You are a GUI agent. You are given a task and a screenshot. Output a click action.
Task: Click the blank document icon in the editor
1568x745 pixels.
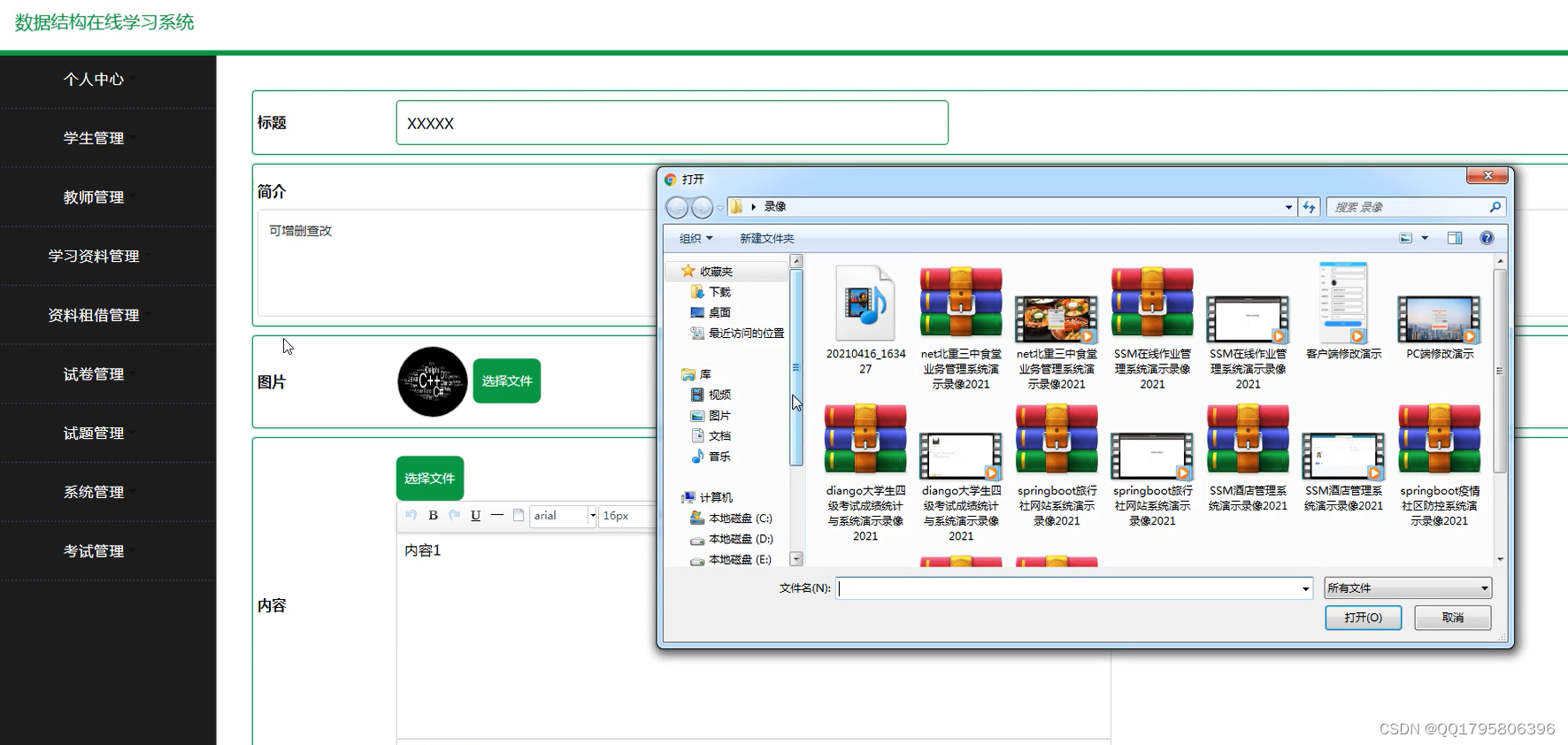click(519, 515)
